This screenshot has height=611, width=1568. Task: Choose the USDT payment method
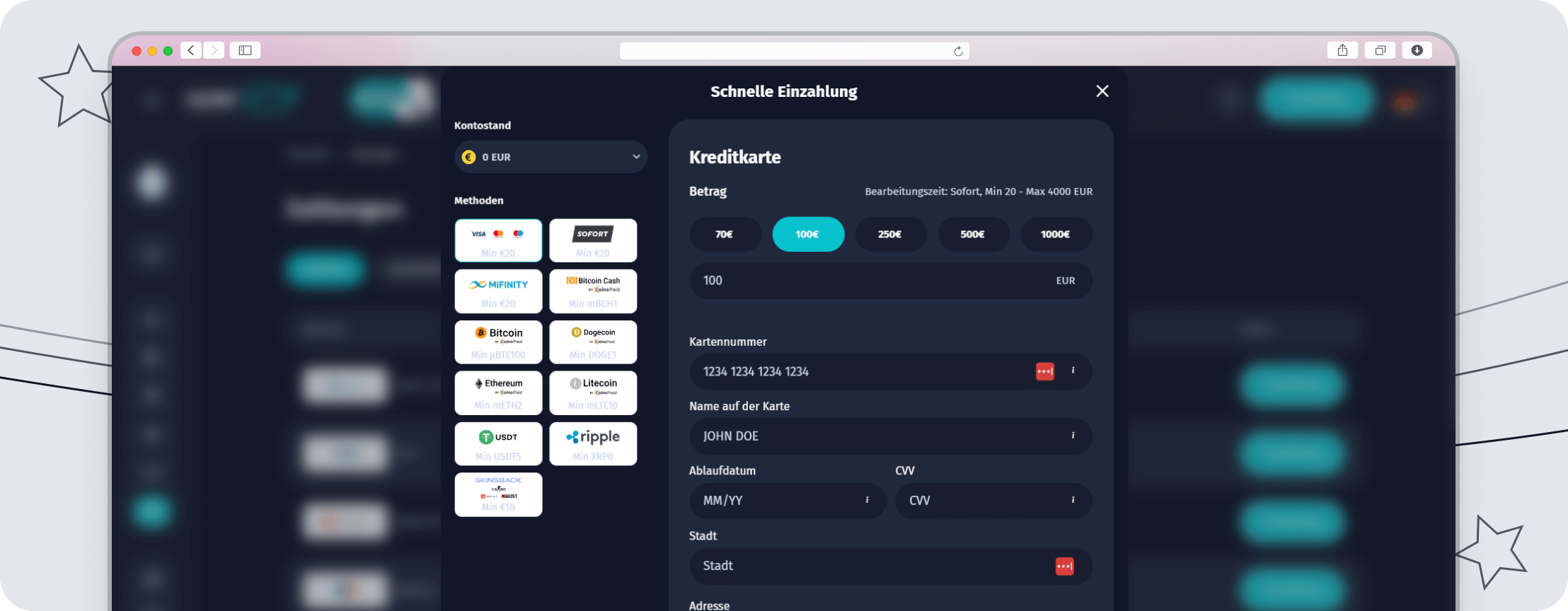498,444
